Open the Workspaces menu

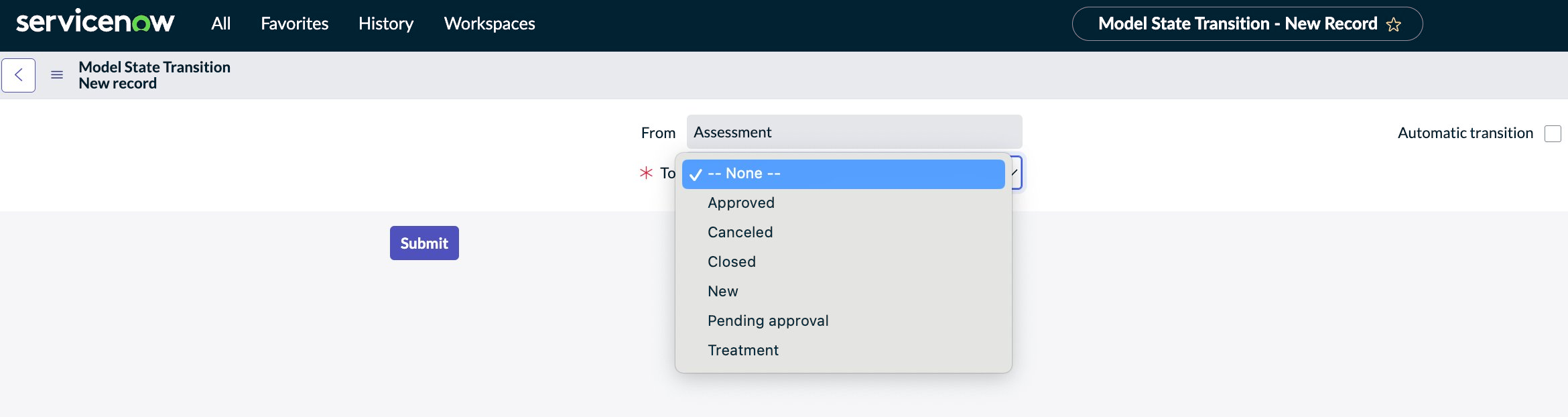pyautogui.click(x=489, y=23)
